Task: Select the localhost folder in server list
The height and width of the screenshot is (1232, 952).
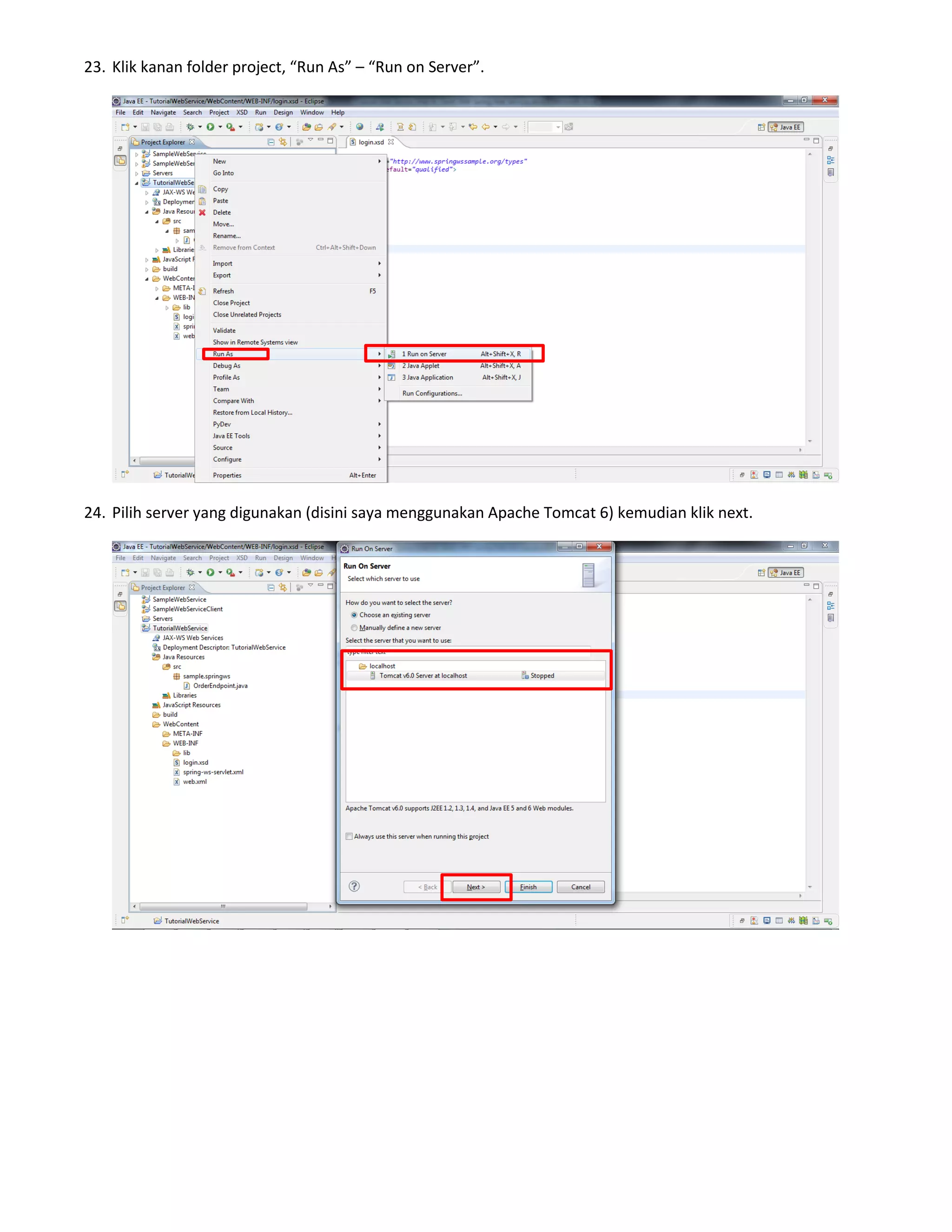Action: tap(377, 666)
